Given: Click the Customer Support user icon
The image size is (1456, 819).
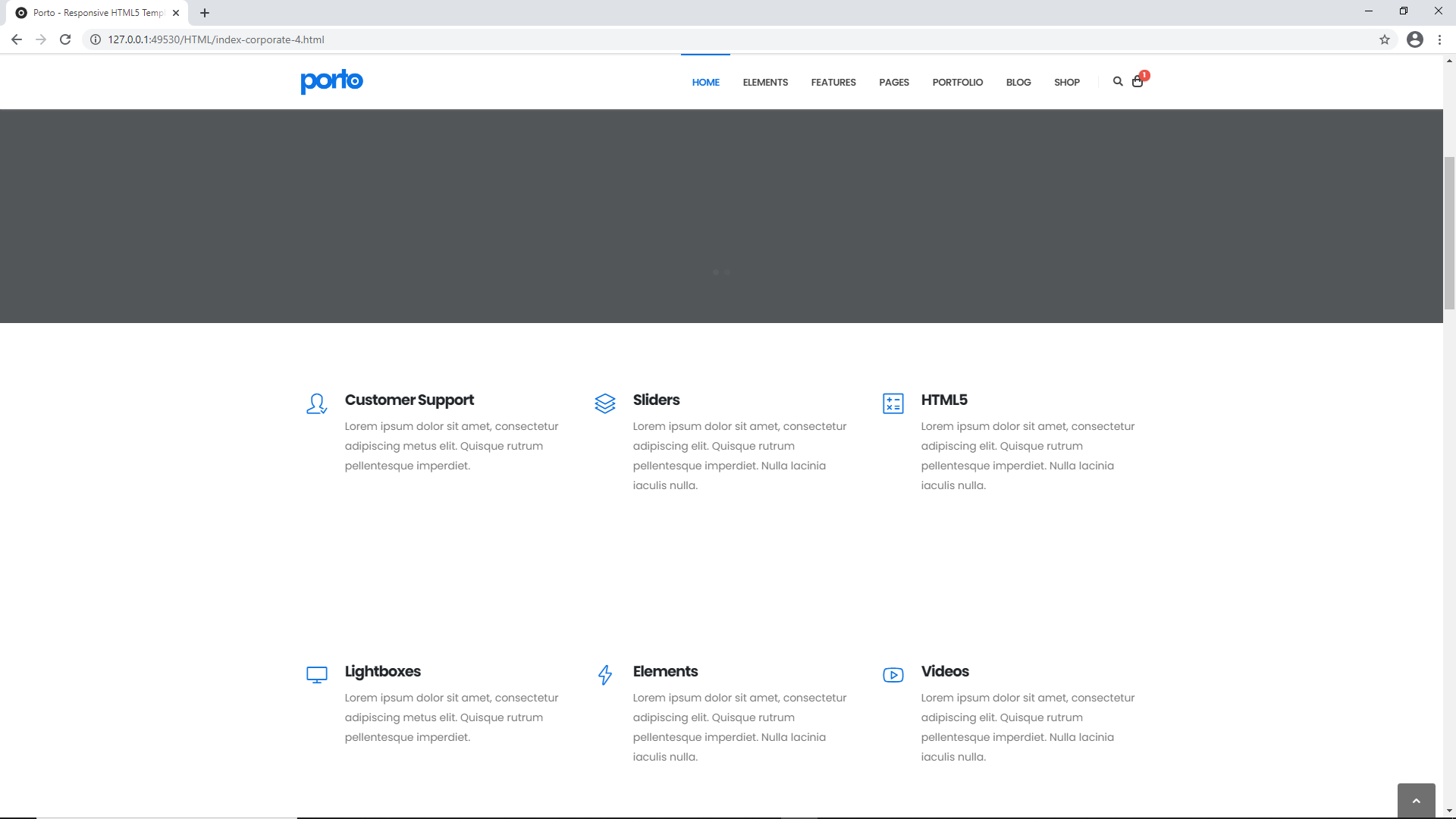Looking at the screenshot, I should click(x=316, y=403).
